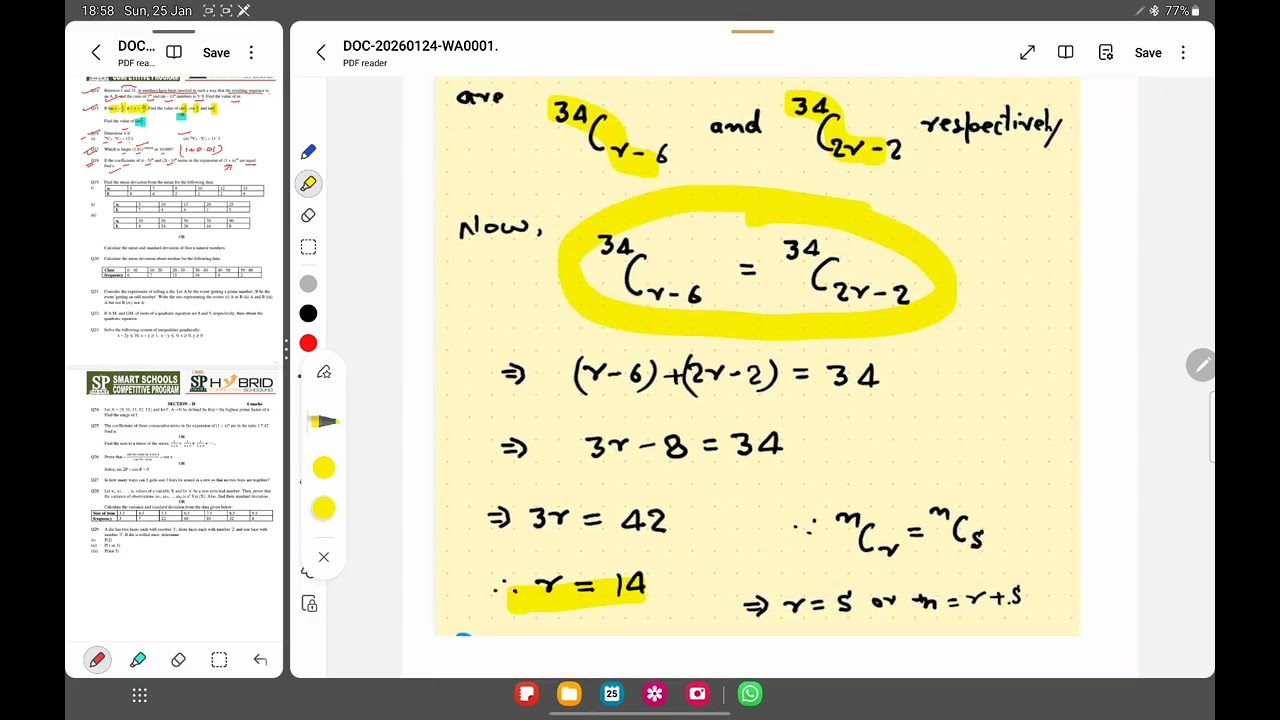Launch the orange Files app from taskbar
Image resolution: width=1280 pixels, height=720 pixels.
click(569, 694)
